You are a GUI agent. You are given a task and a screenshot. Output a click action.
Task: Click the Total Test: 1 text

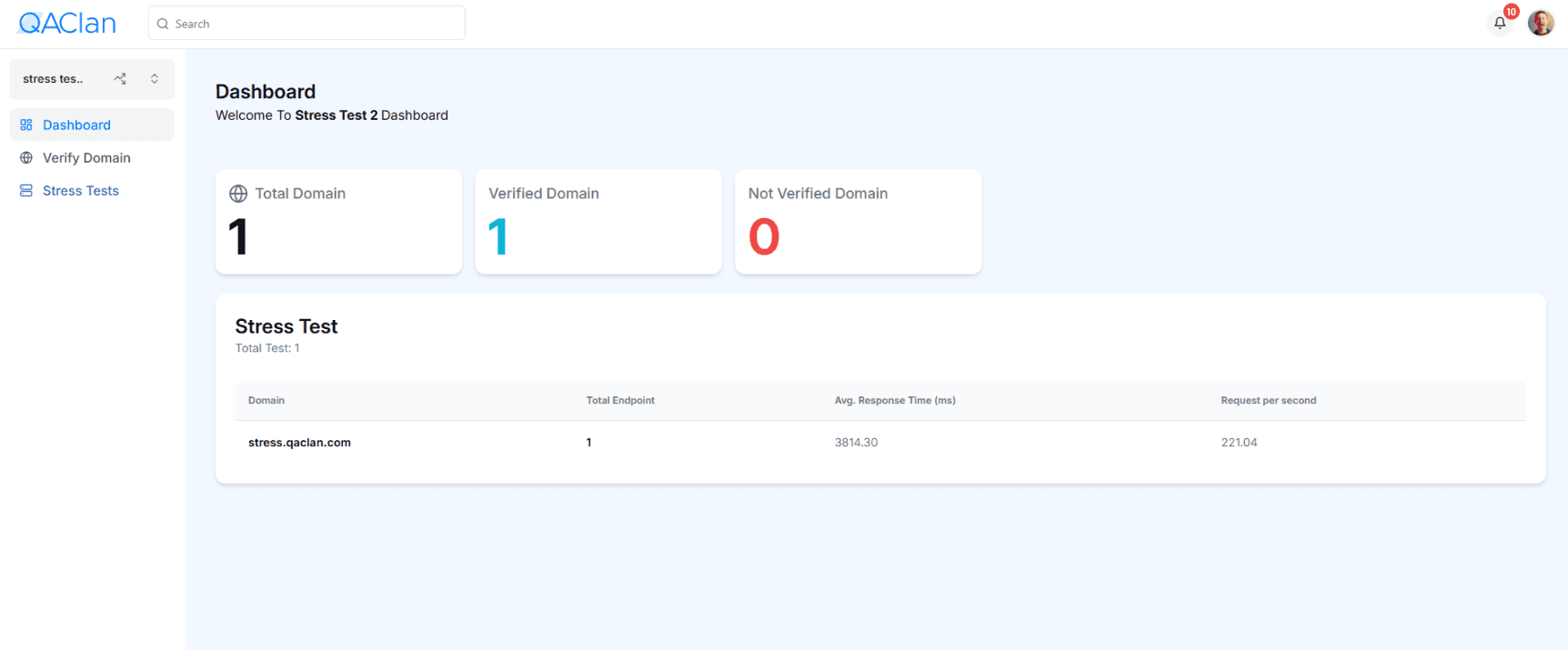coord(267,348)
